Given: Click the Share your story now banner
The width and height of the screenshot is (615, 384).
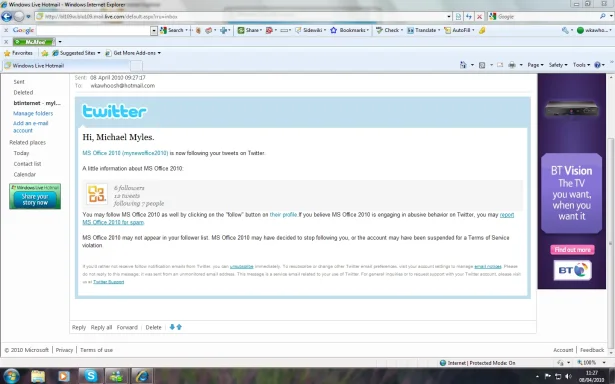Looking at the screenshot, I should [35, 196].
